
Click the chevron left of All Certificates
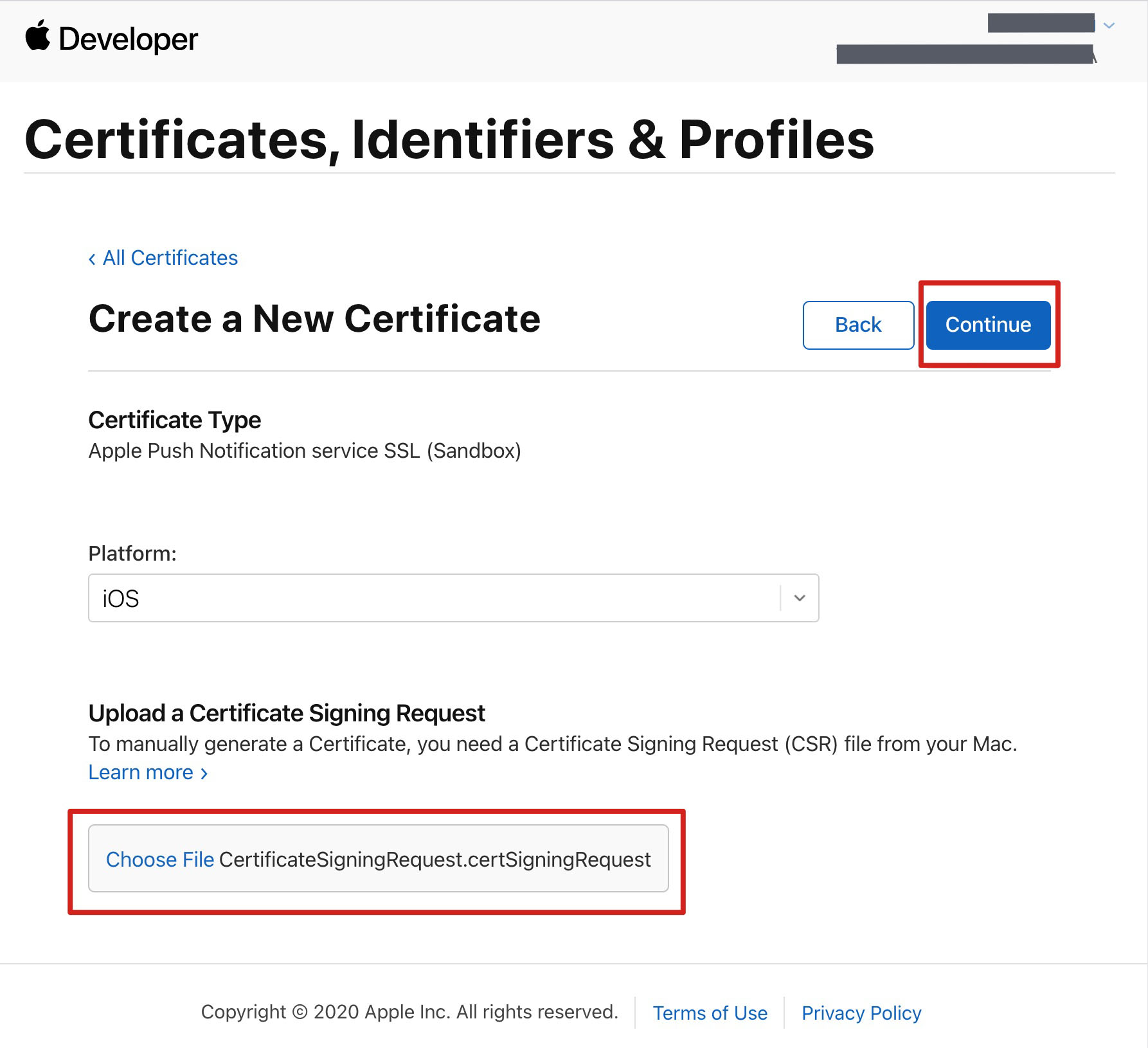(x=93, y=259)
